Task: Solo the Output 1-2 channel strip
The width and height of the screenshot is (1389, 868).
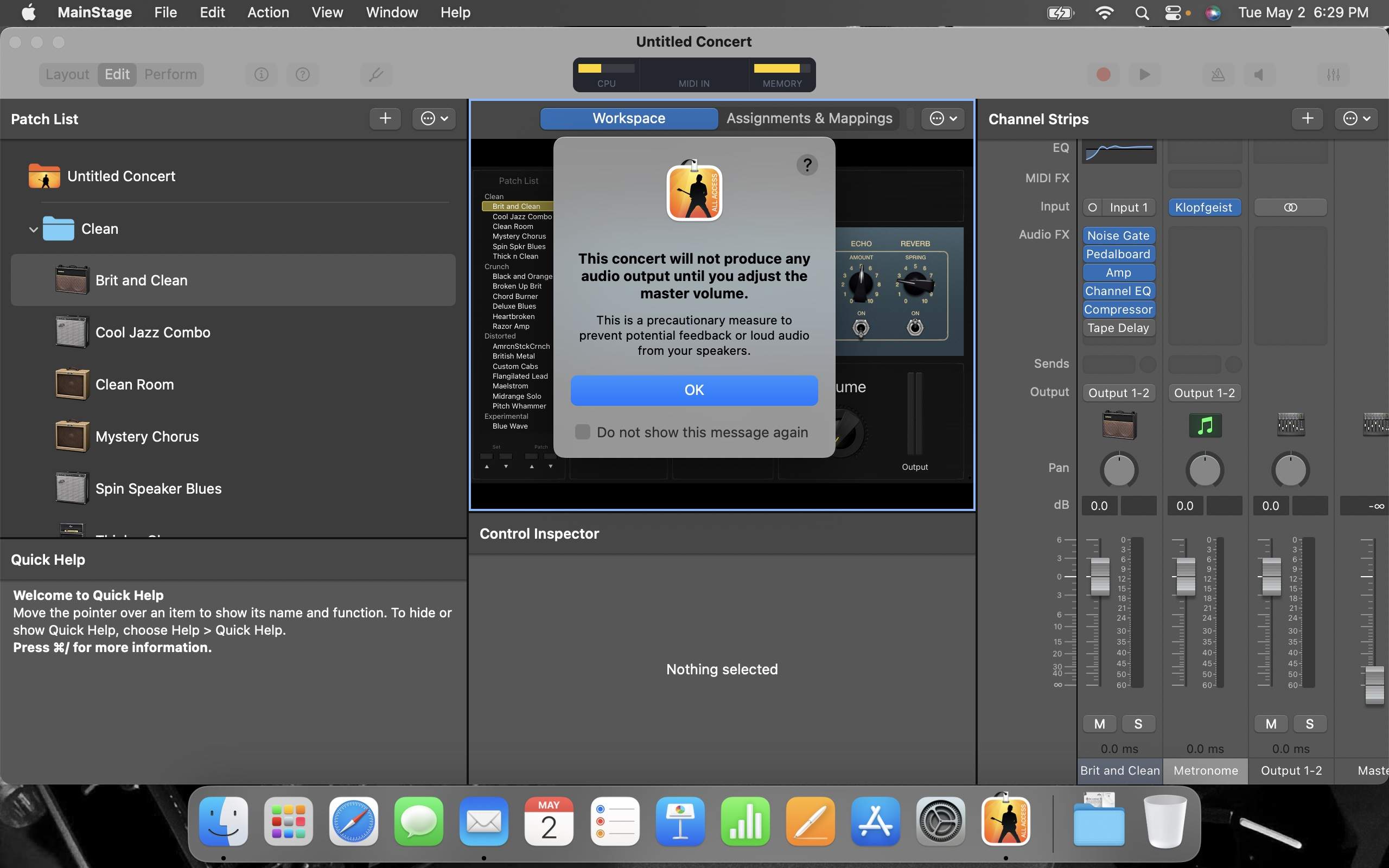Action: pyautogui.click(x=1310, y=724)
